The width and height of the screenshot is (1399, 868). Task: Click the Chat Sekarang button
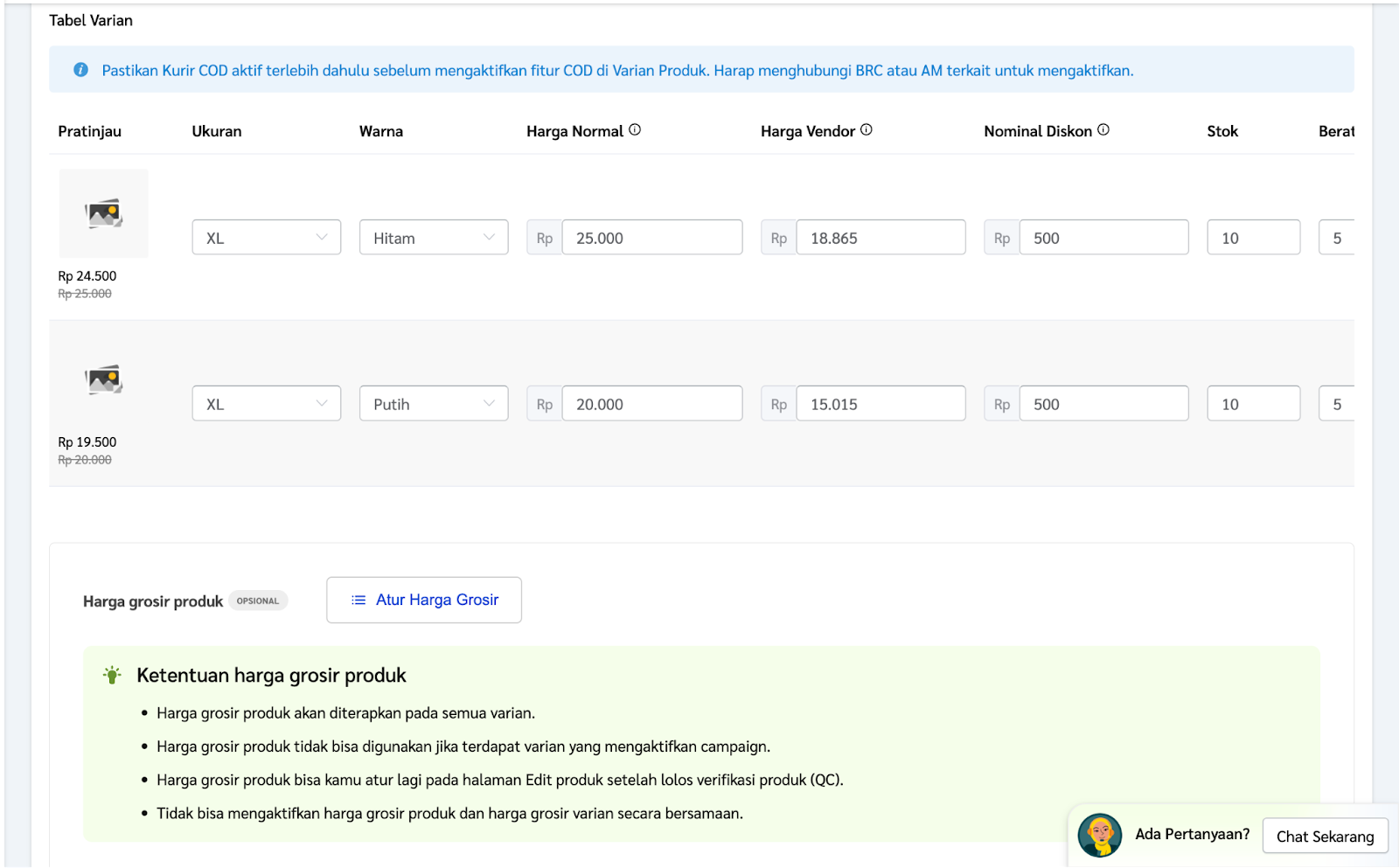(x=1325, y=837)
